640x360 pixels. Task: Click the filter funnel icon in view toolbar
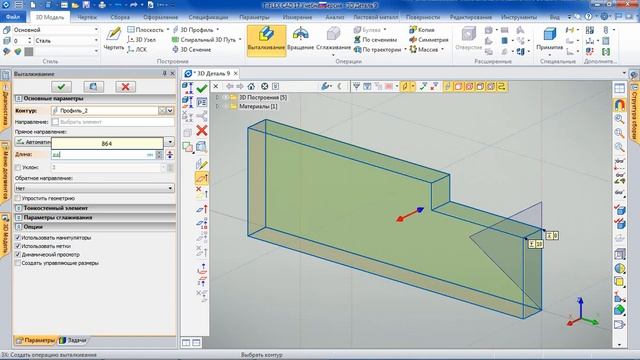(x=356, y=86)
